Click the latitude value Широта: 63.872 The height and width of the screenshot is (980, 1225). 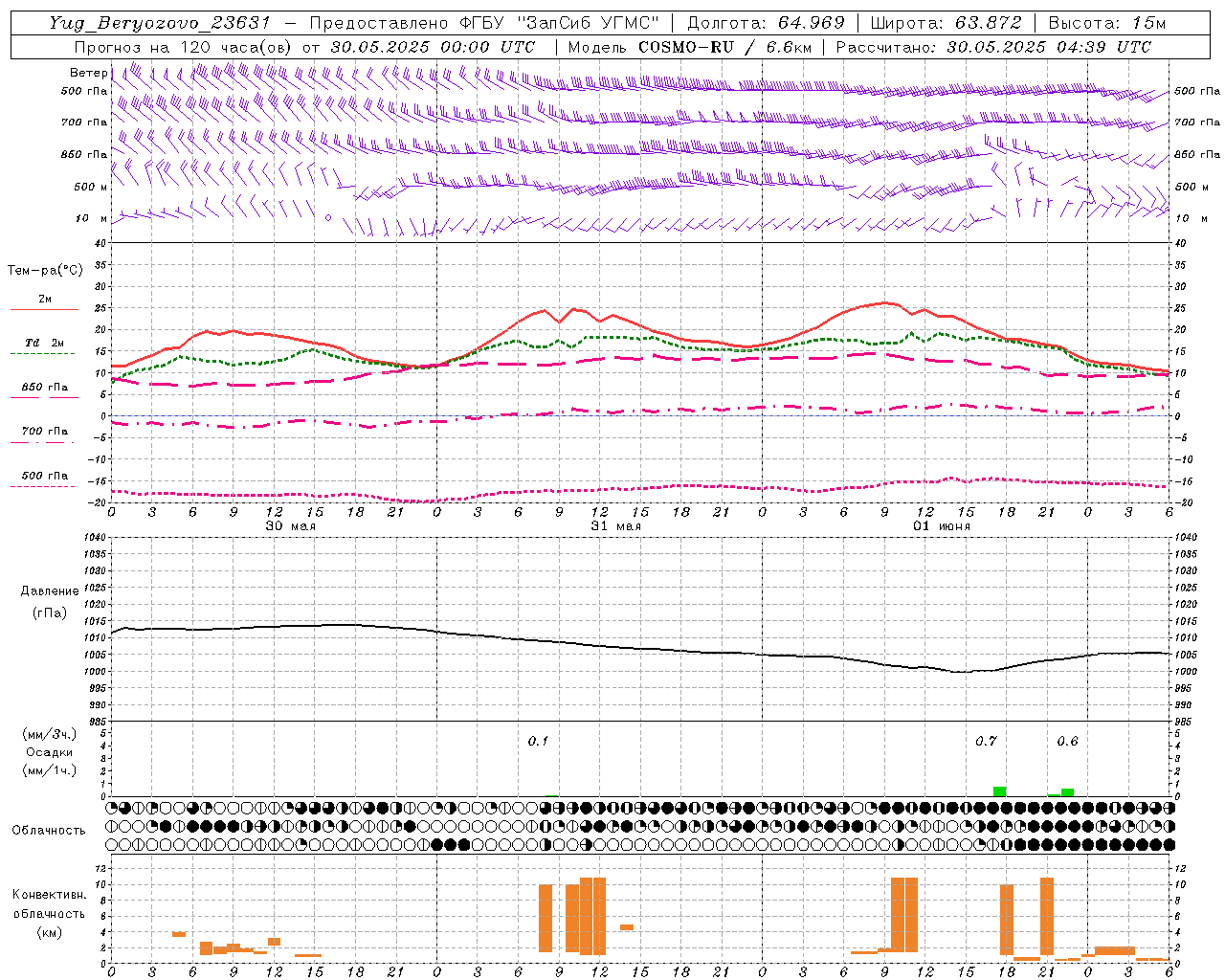point(946,23)
